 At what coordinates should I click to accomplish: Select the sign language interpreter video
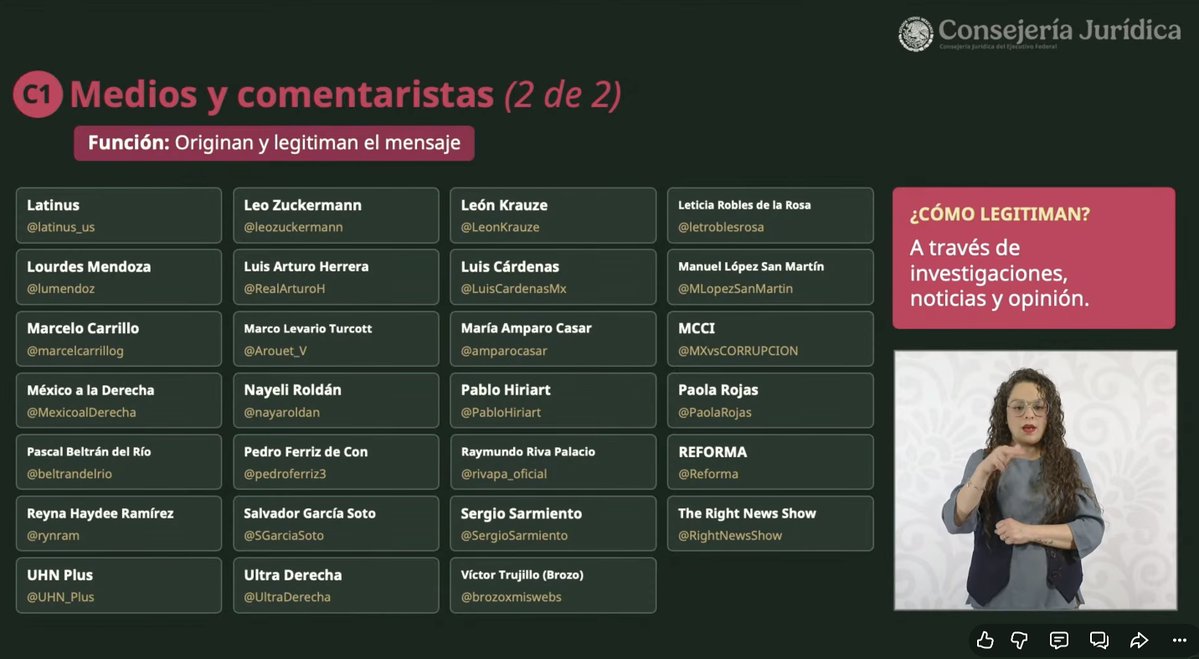[1035, 480]
